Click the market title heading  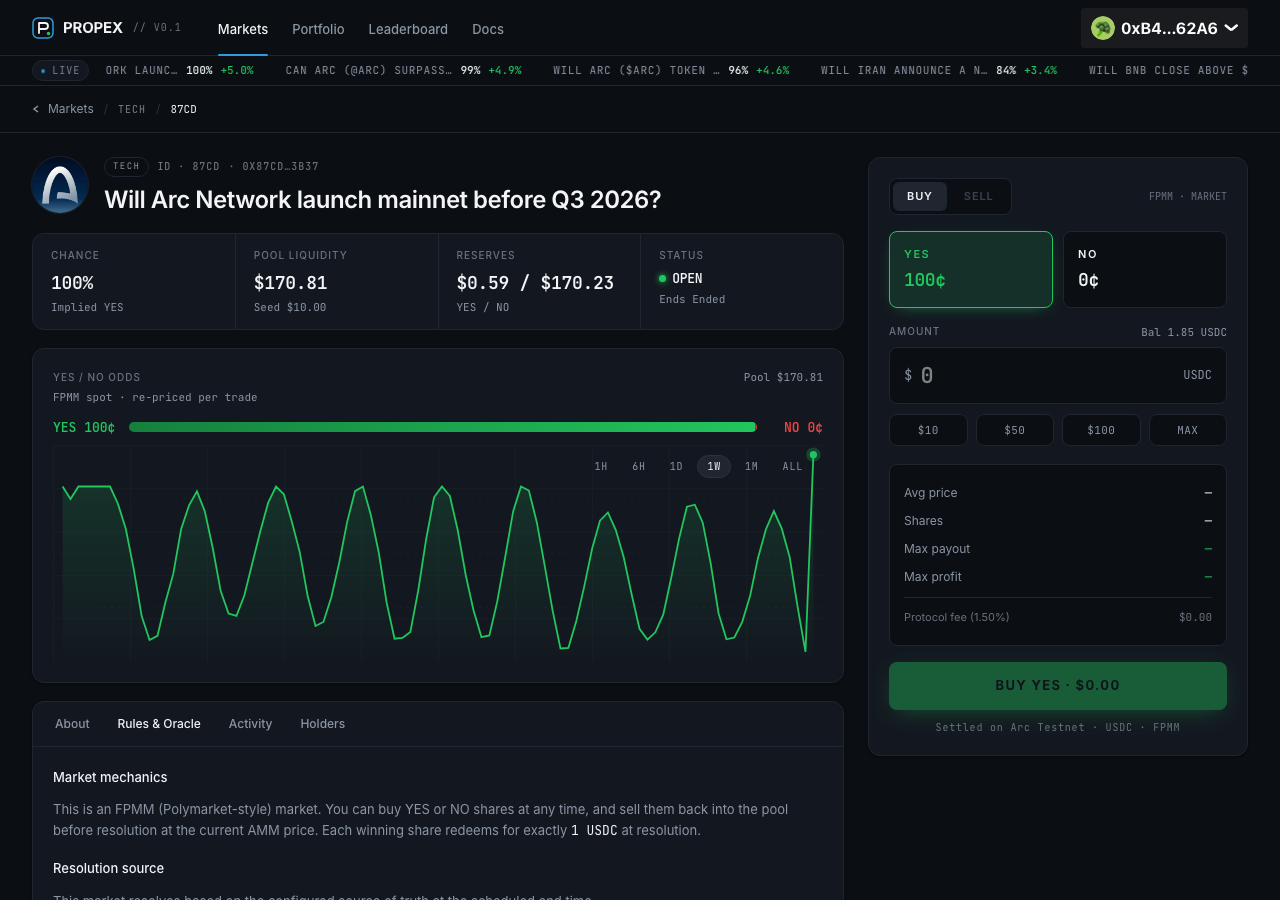click(x=383, y=199)
